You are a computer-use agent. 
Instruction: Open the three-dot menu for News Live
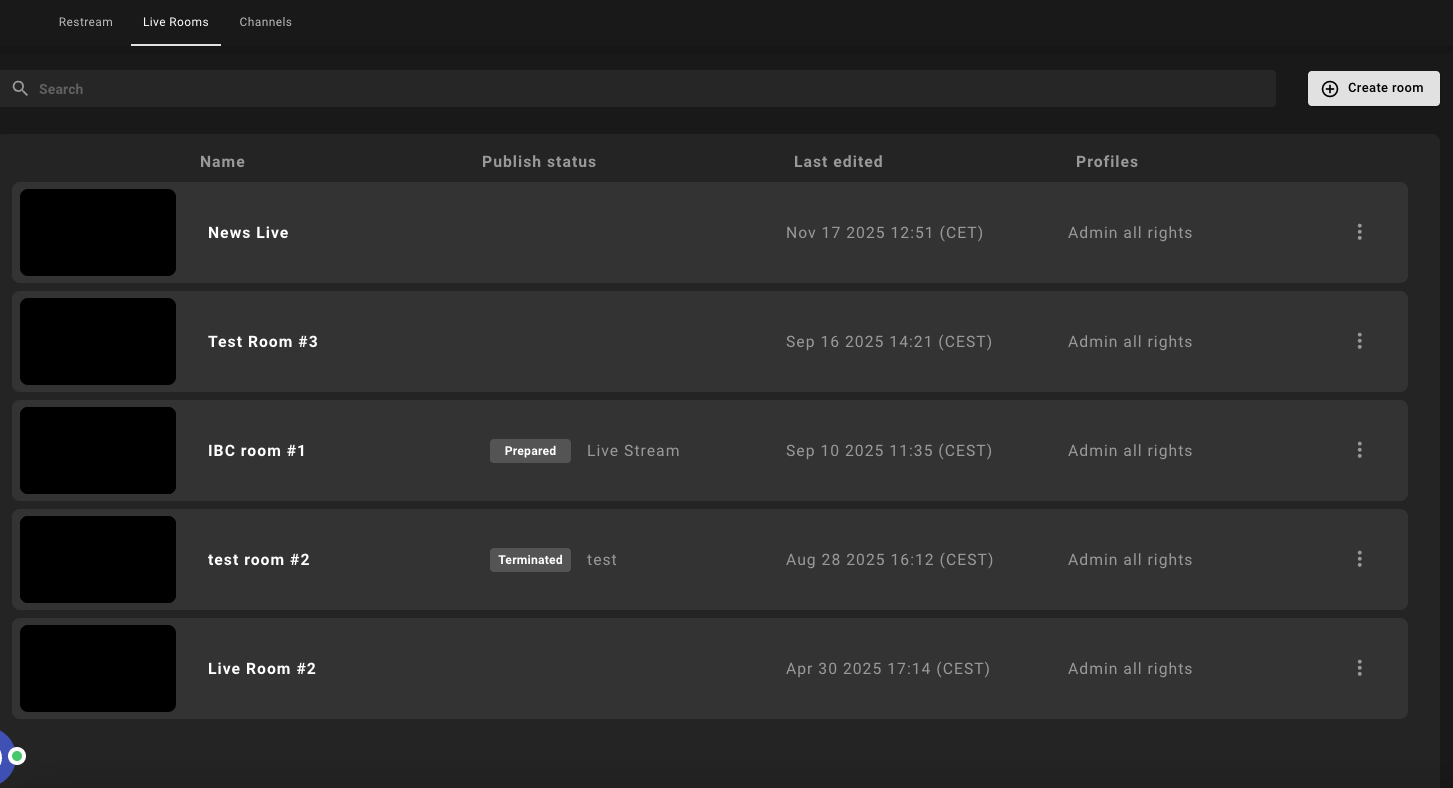coord(1359,232)
